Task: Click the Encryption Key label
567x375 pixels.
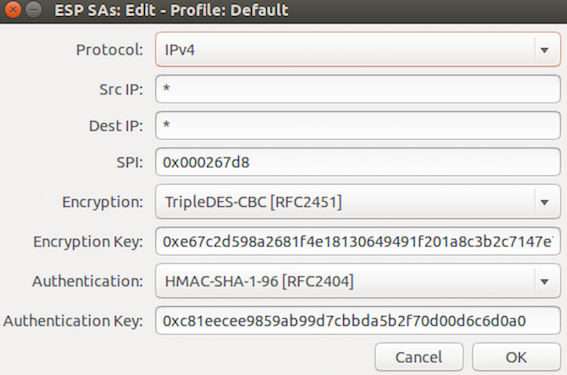Action: tap(88, 242)
